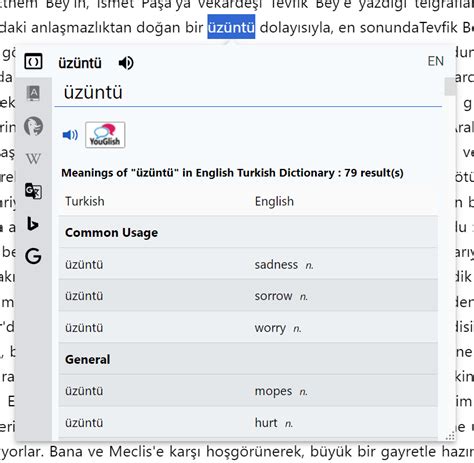The image size is (474, 463).
Task: Play header speaker pronunciation next to üzüntü
Action: tap(126, 63)
